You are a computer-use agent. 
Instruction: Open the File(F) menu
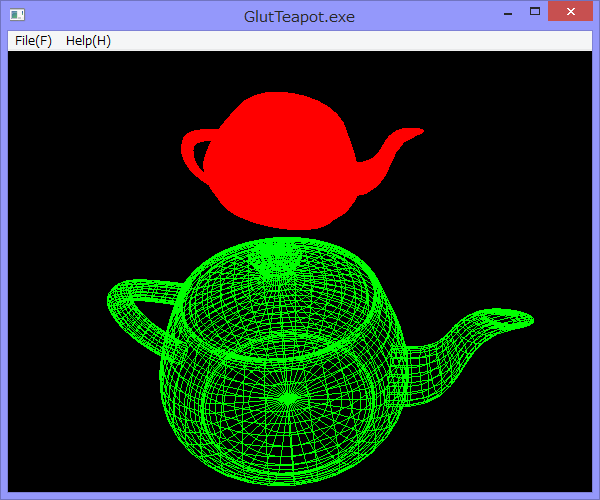pos(33,41)
